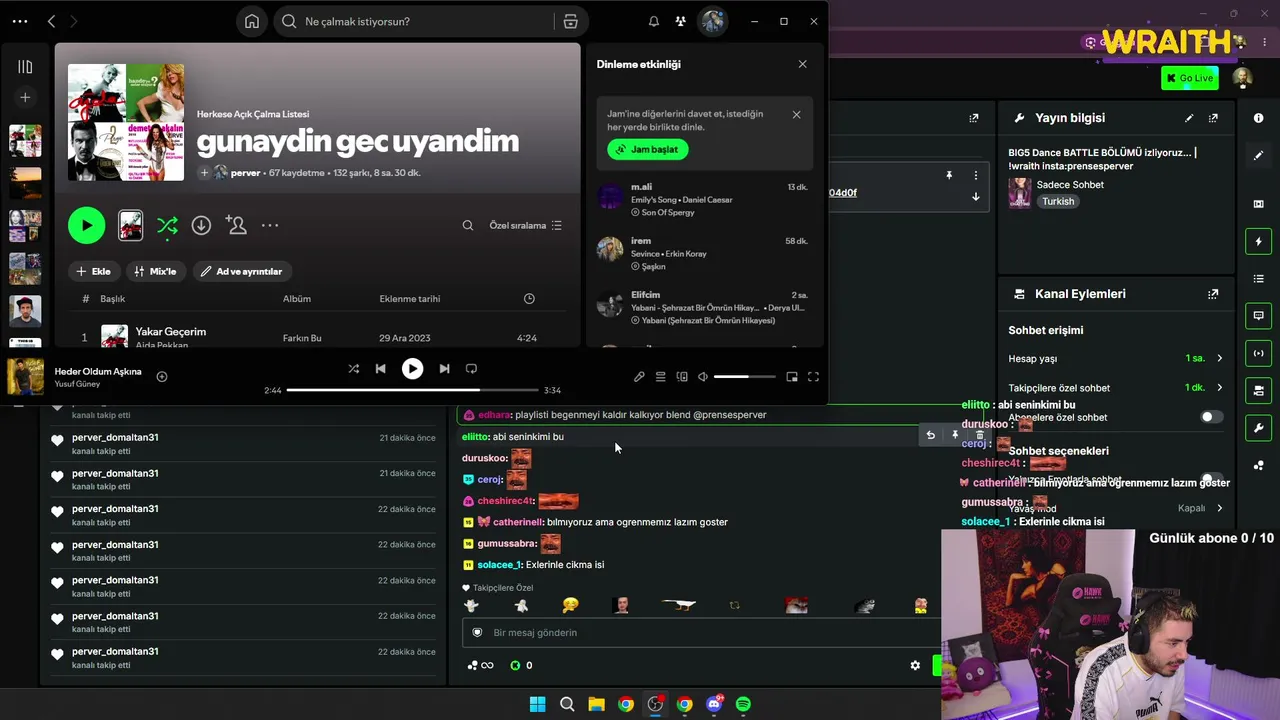Select the Yakar Geçerim track row

317,336
